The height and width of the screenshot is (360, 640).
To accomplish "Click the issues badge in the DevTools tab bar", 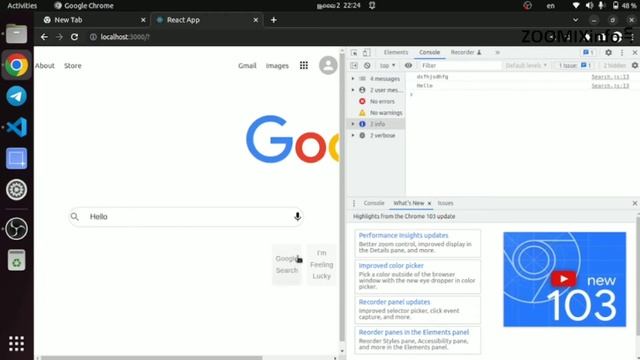I will pyautogui.click(x=588, y=52).
